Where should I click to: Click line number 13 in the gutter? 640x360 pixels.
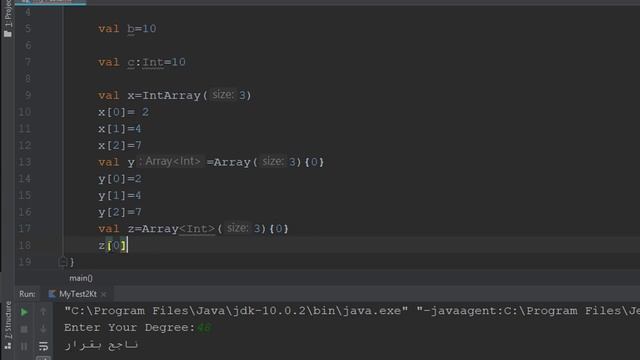pyautogui.click(x=24, y=162)
